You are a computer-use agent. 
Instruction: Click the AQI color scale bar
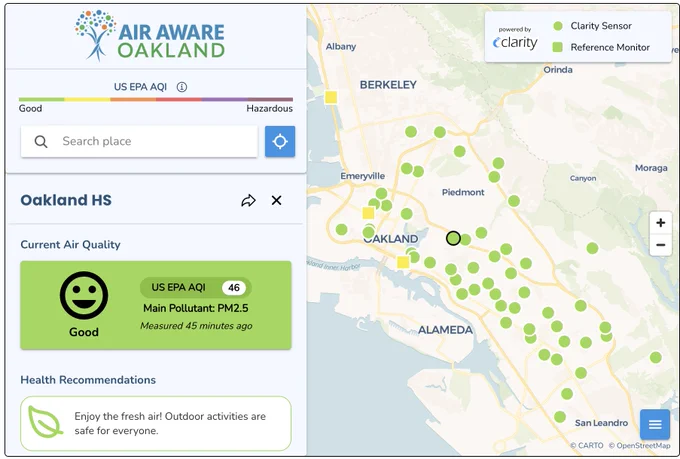(156, 99)
